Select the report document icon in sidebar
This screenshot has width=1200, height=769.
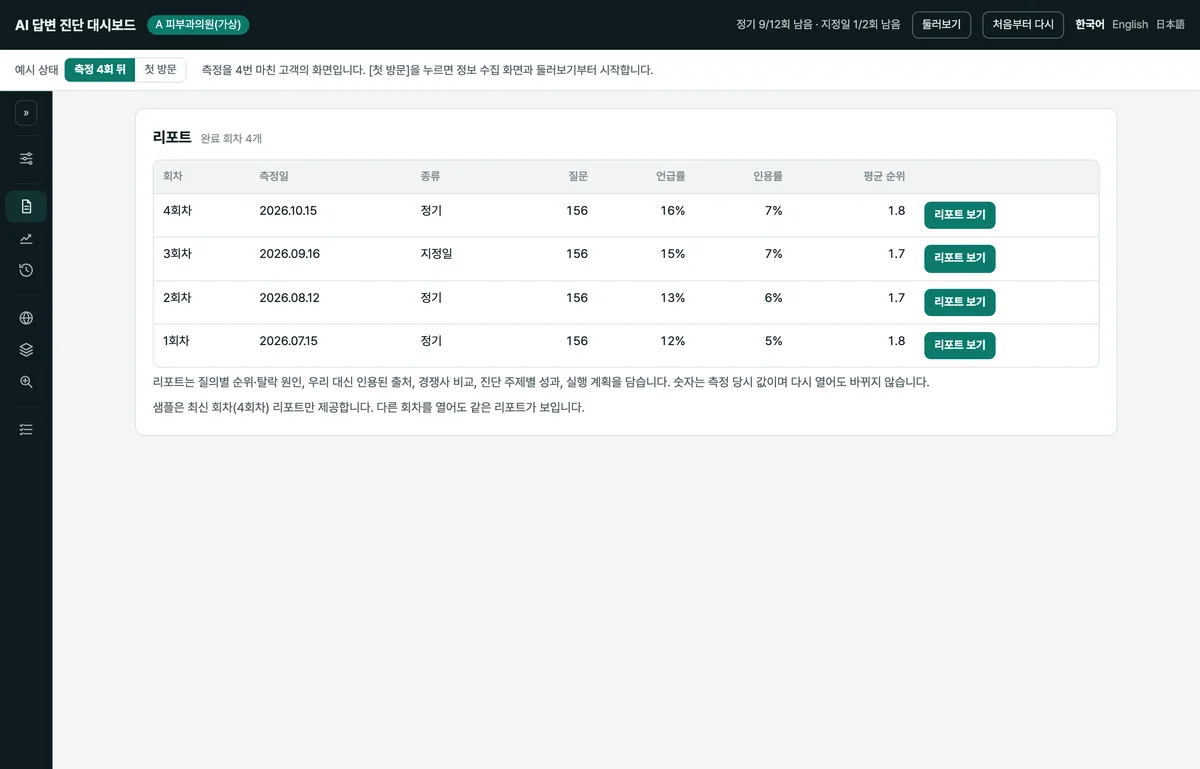click(x=26, y=206)
